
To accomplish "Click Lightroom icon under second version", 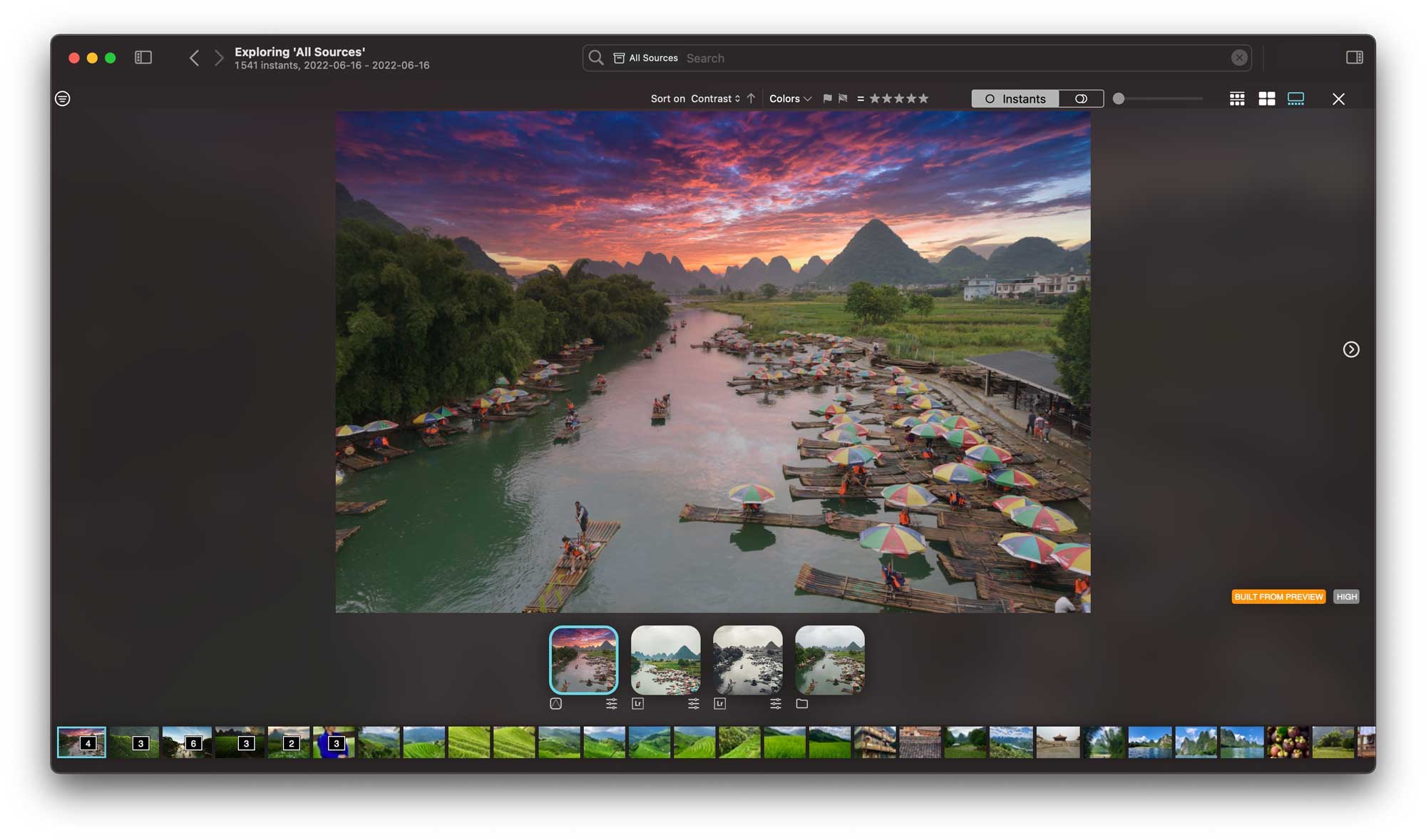I will pyautogui.click(x=638, y=704).
